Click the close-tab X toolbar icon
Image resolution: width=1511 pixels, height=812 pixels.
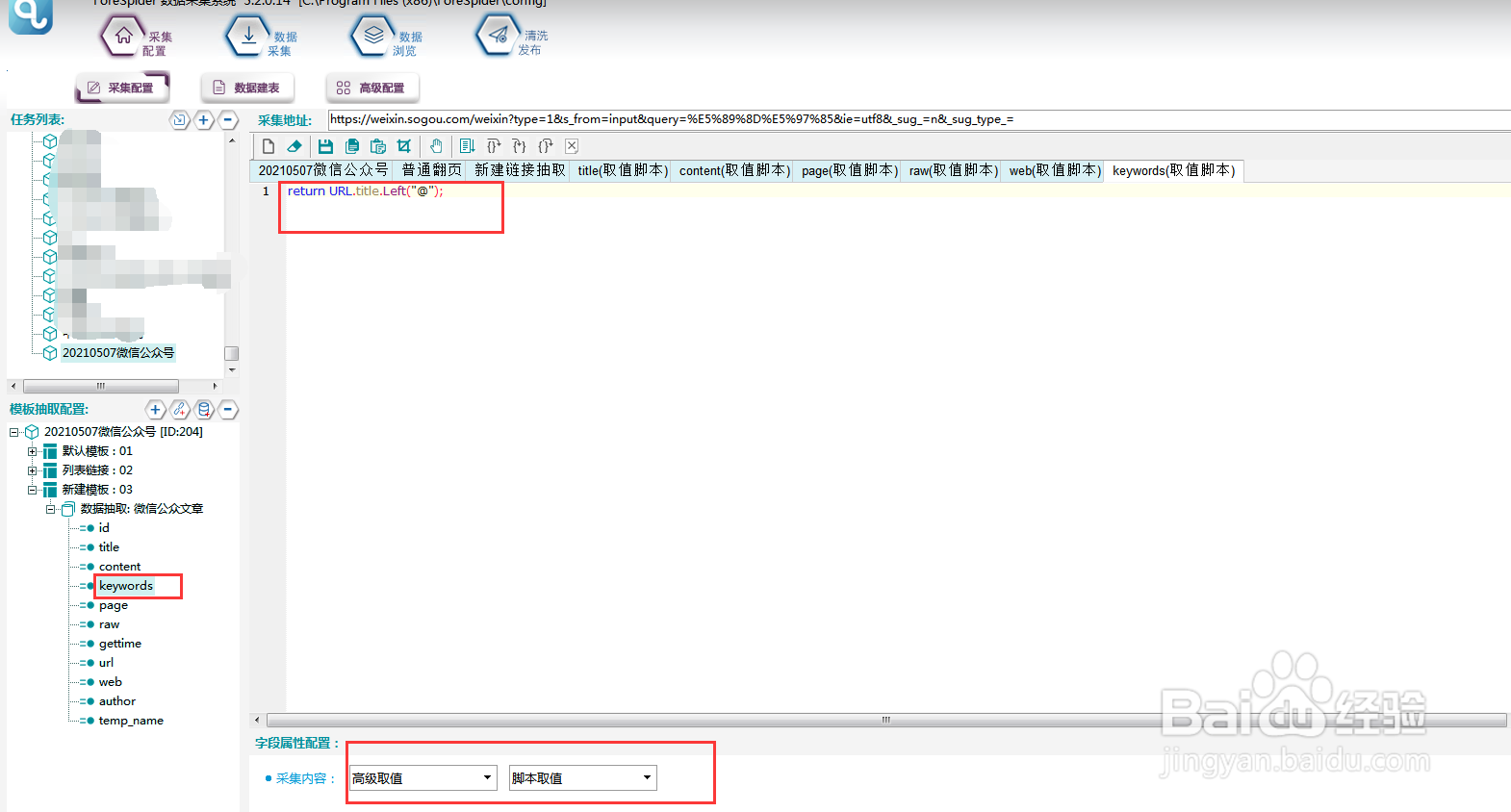coord(572,146)
